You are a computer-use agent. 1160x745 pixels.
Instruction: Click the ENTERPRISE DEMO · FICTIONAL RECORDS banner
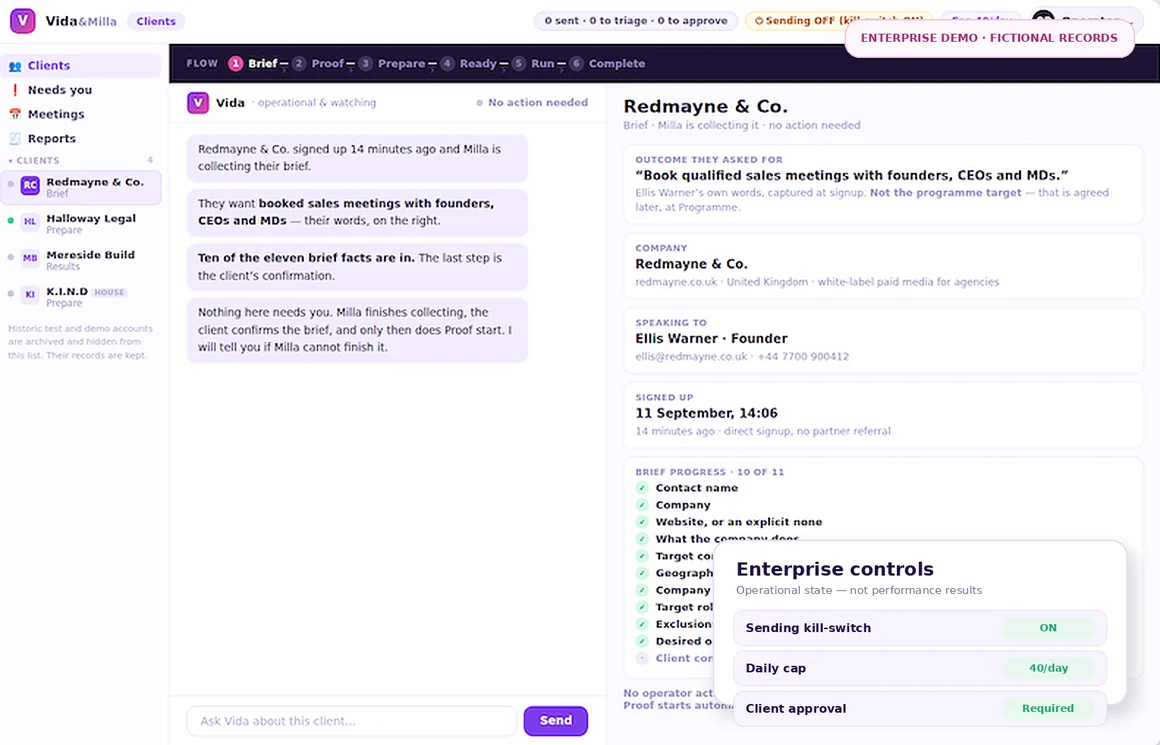click(989, 38)
